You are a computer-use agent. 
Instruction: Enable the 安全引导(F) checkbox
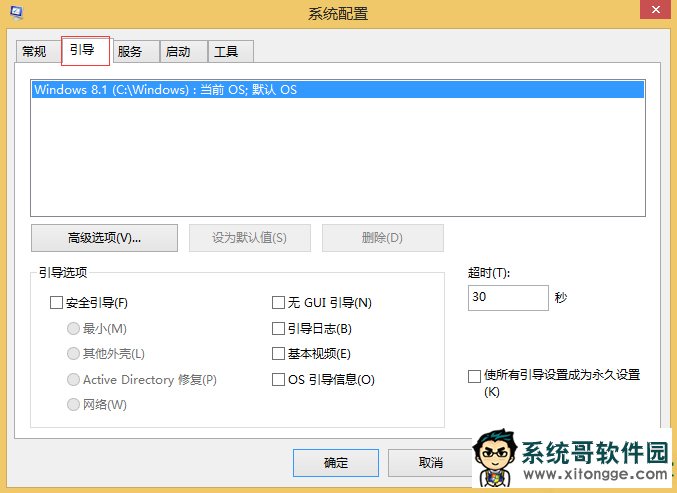[x=57, y=303]
